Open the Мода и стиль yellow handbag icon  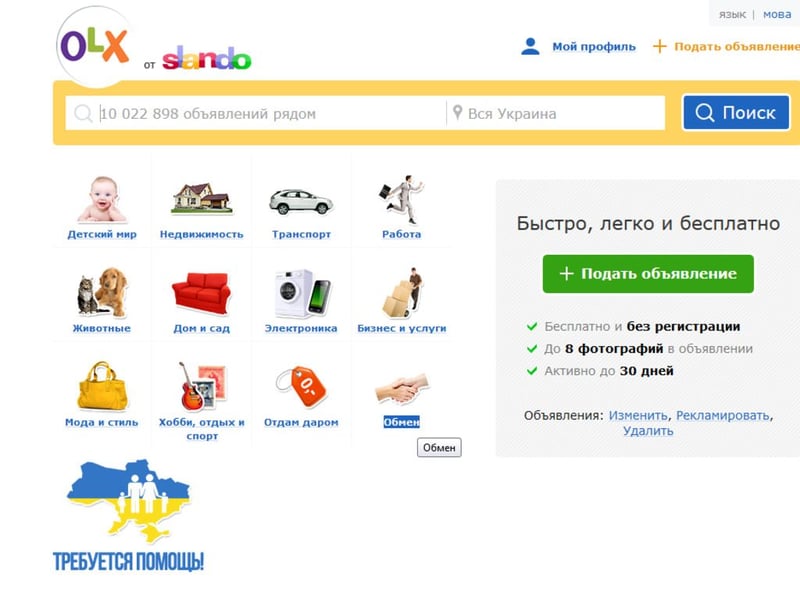(102, 386)
